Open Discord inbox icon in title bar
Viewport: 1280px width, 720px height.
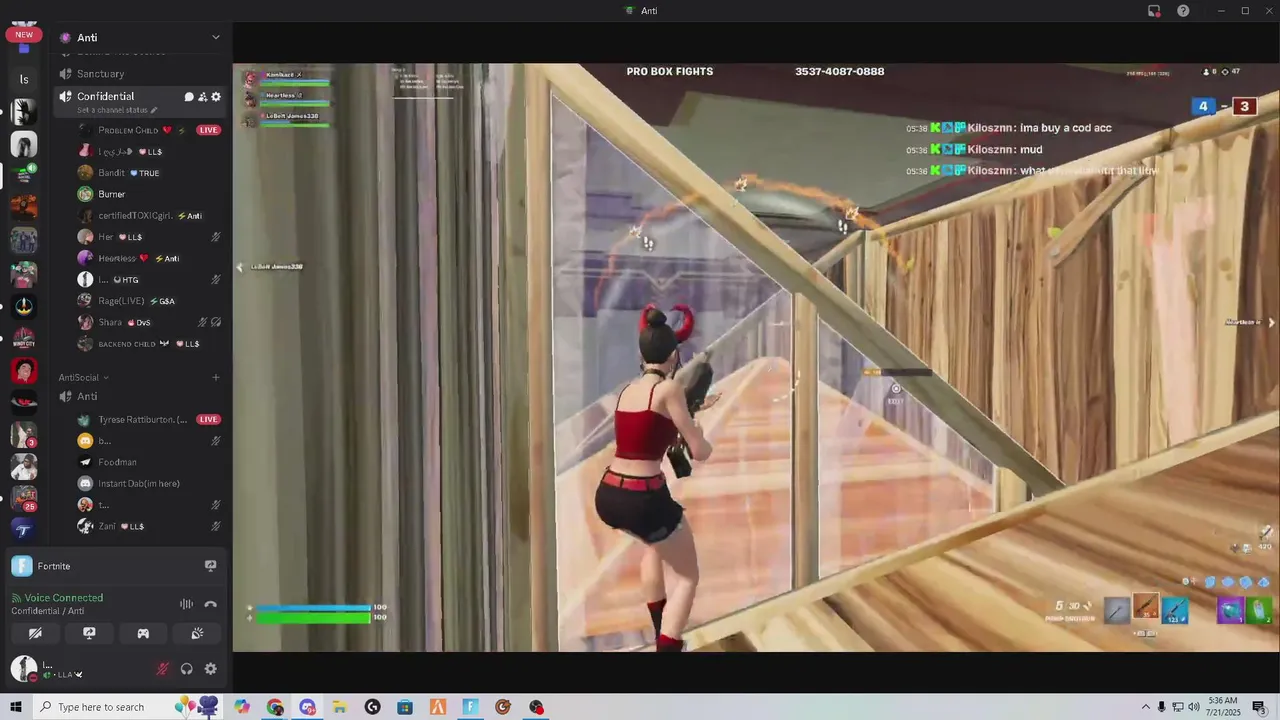click(1154, 11)
